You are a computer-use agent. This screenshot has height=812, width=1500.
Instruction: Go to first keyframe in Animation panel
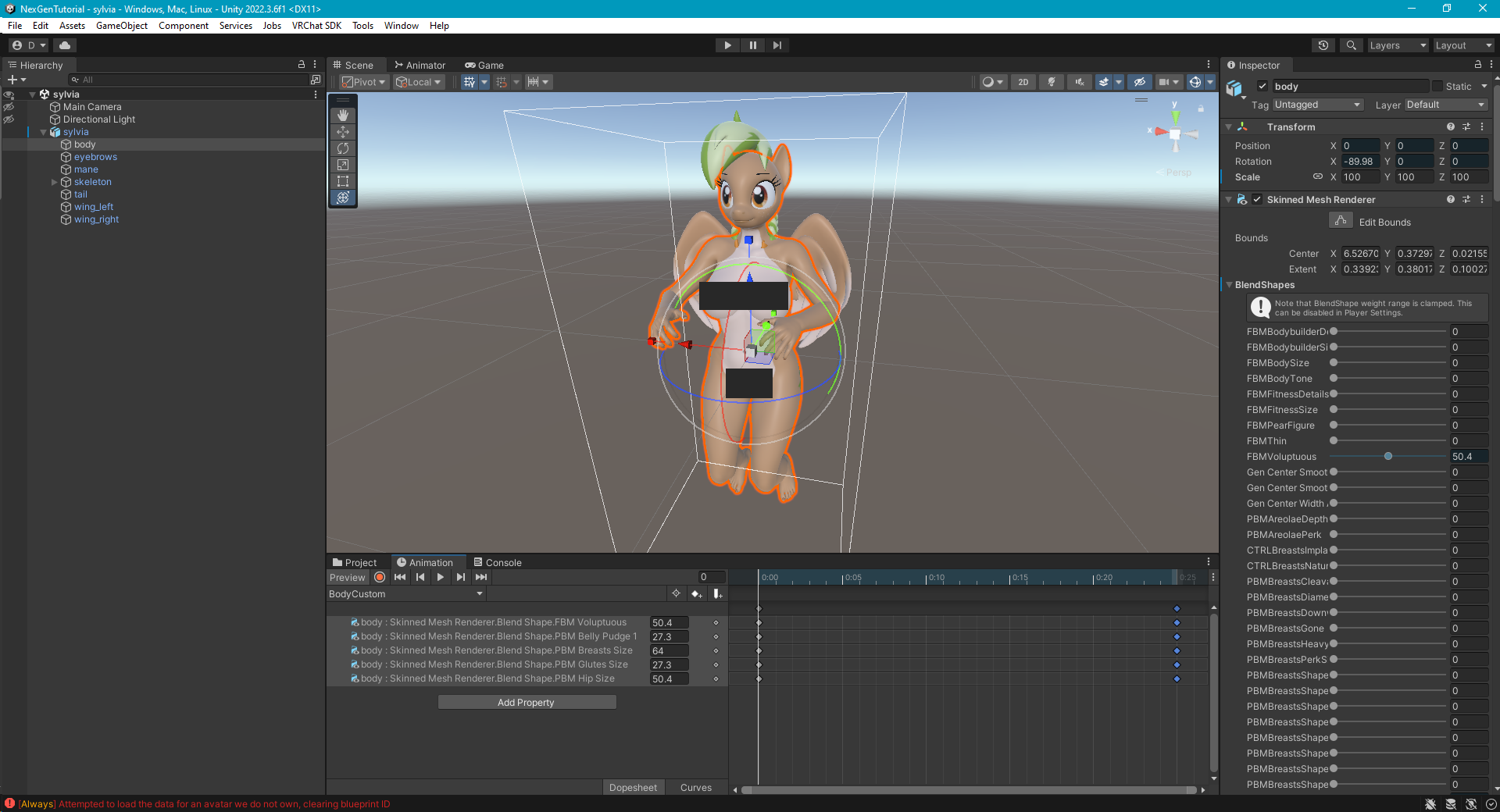(400, 577)
